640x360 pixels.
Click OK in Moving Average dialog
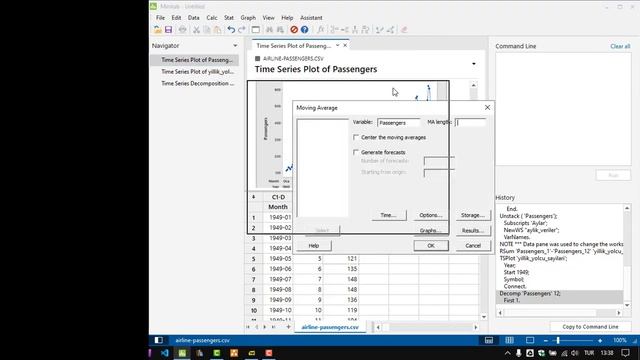pos(431,245)
